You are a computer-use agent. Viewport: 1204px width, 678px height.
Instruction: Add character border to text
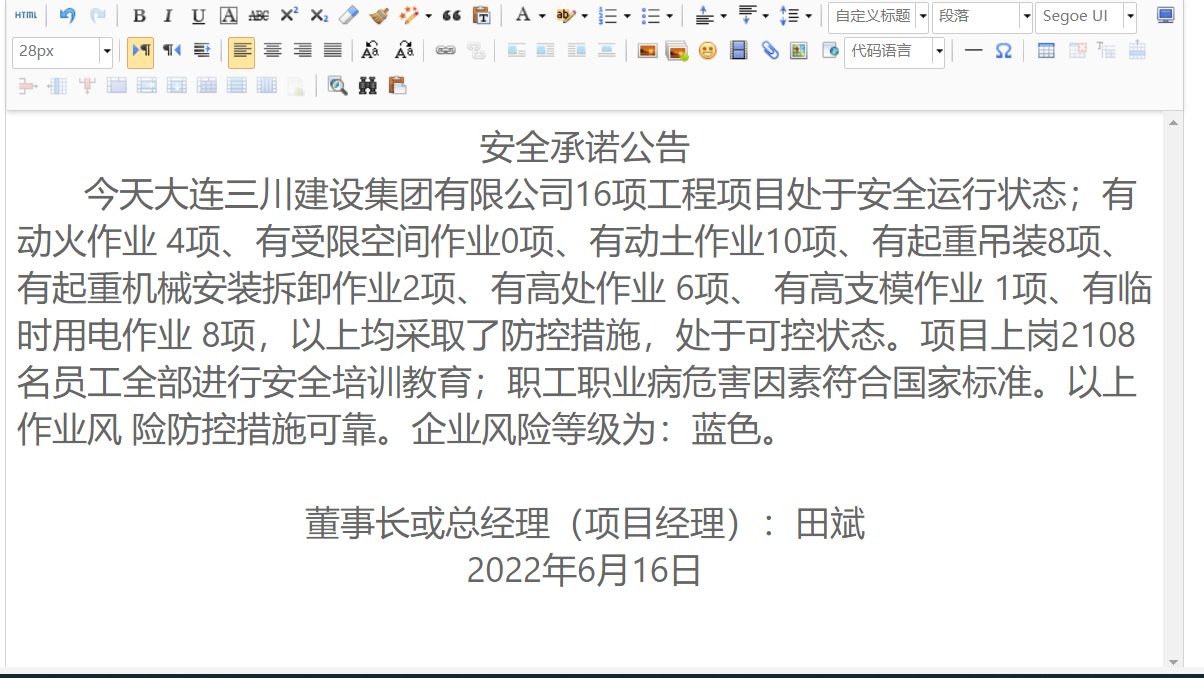(x=228, y=16)
